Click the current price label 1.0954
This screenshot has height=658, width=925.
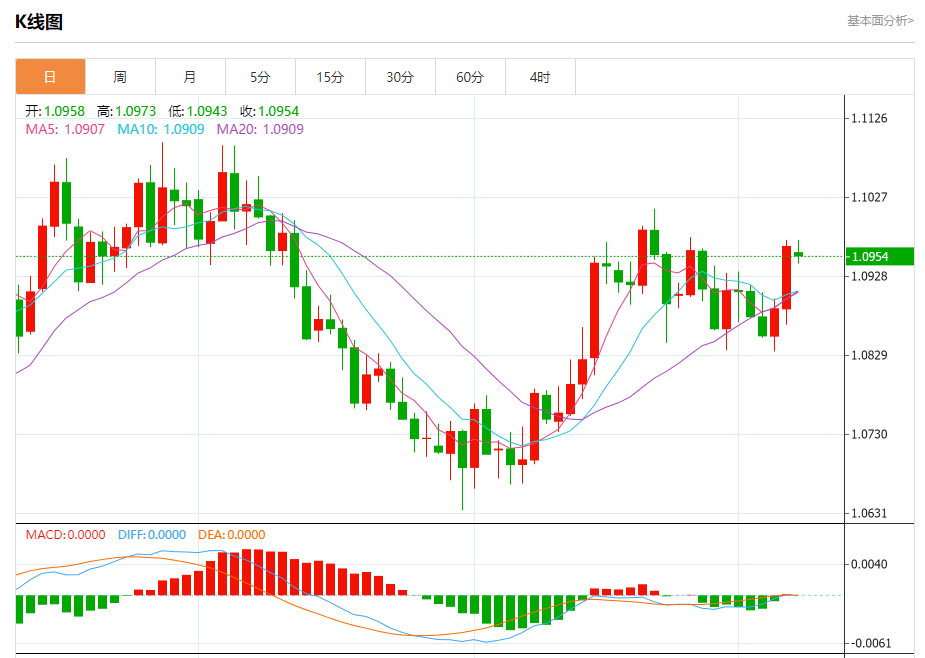coord(880,257)
